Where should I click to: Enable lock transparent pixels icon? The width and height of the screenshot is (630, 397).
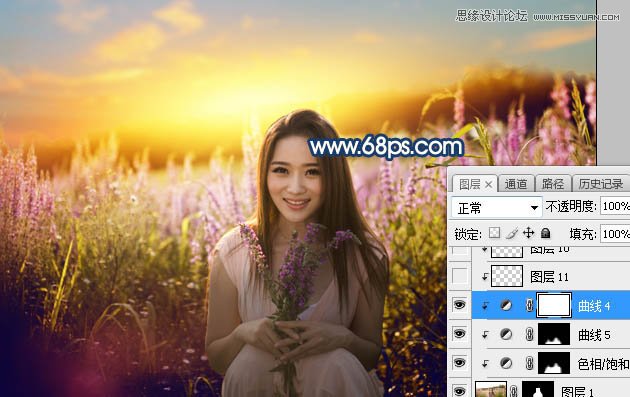(x=495, y=233)
